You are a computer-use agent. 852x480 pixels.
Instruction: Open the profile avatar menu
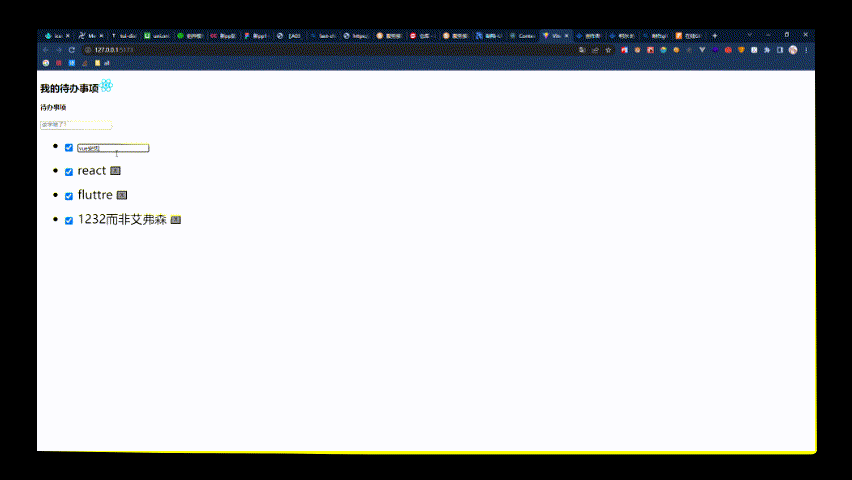coord(793,50)
